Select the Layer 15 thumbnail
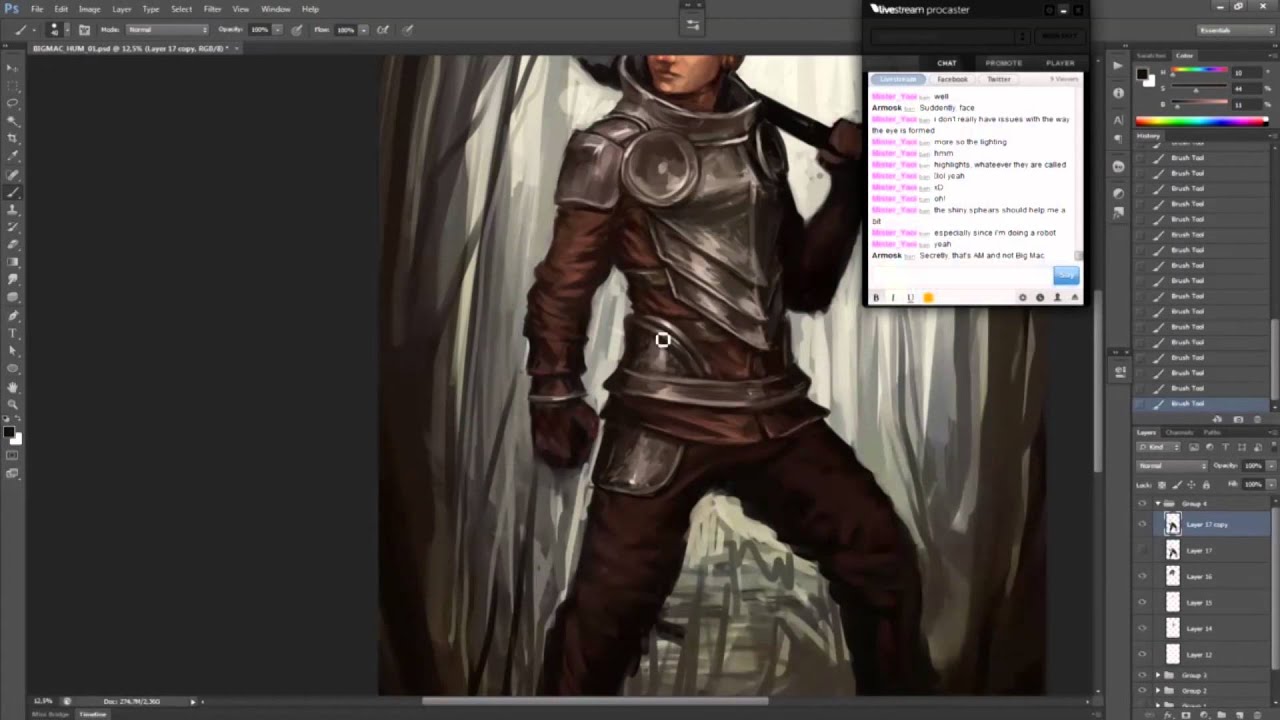 coord(1173,602)
